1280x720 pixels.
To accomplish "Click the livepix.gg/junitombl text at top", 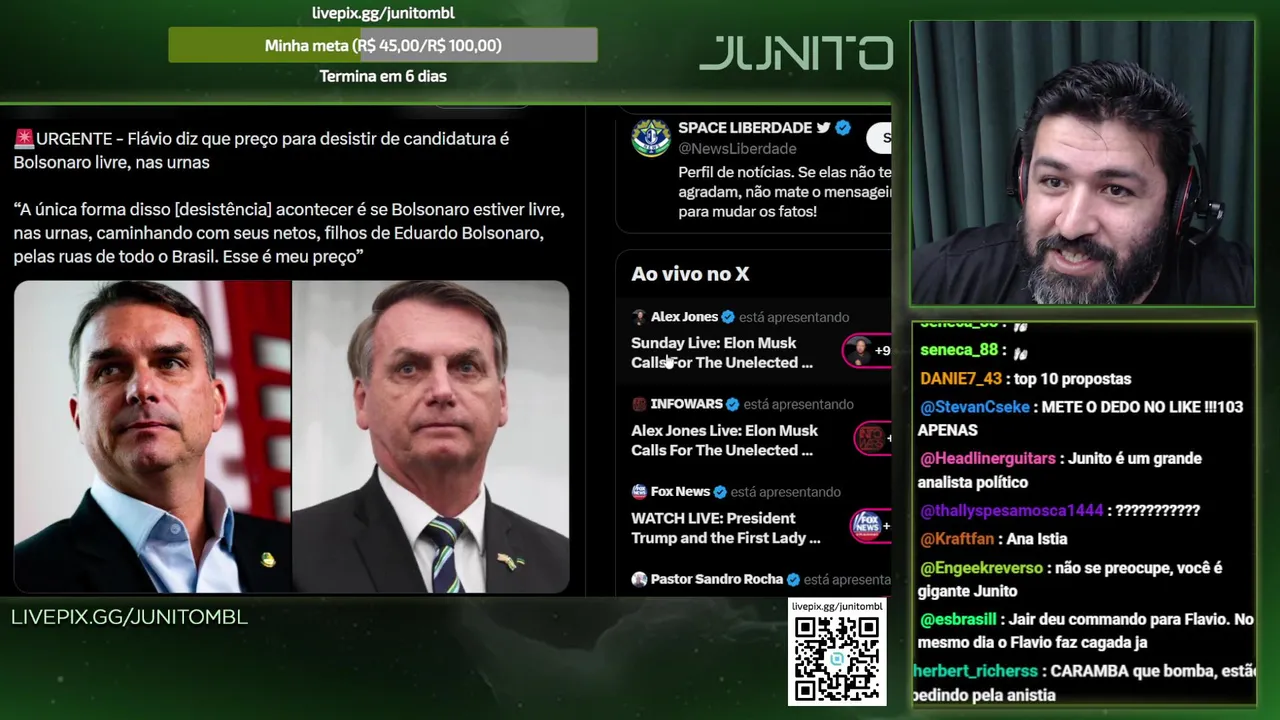I will coord(383,13).
